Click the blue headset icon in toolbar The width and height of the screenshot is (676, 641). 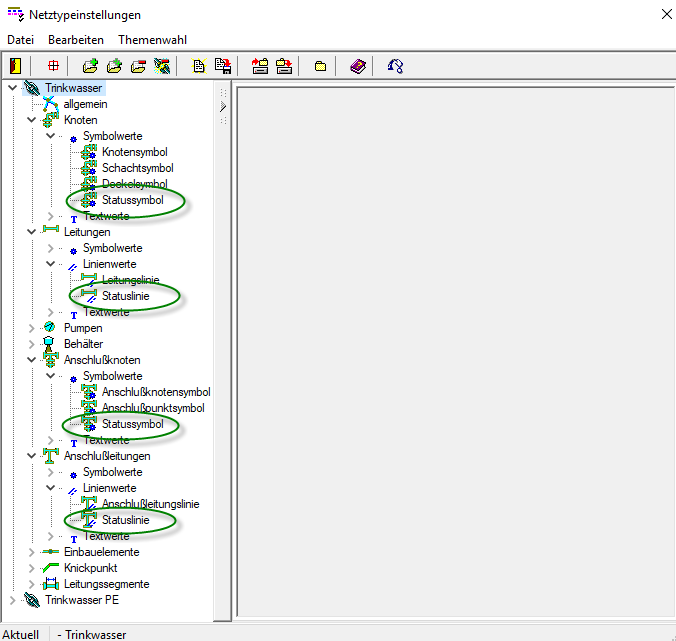396,66
